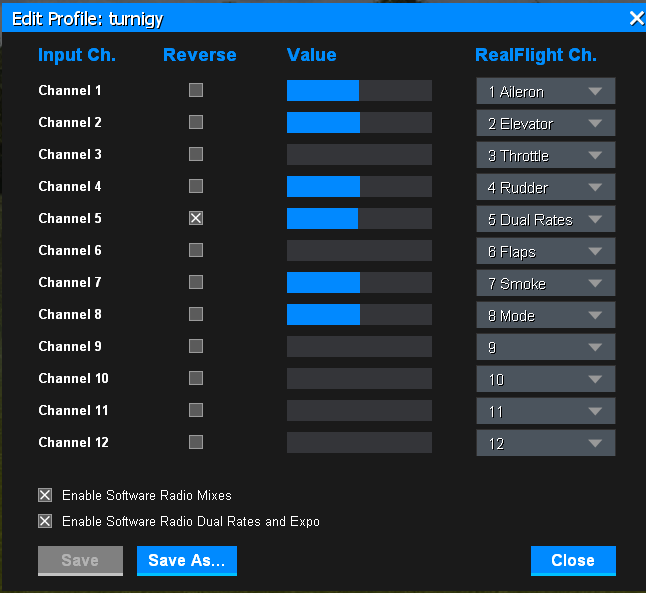This screenshot has width=646, height=593.
Task: Toggle Reverse checkbox for Channel 2
Action: coord(196,122)
